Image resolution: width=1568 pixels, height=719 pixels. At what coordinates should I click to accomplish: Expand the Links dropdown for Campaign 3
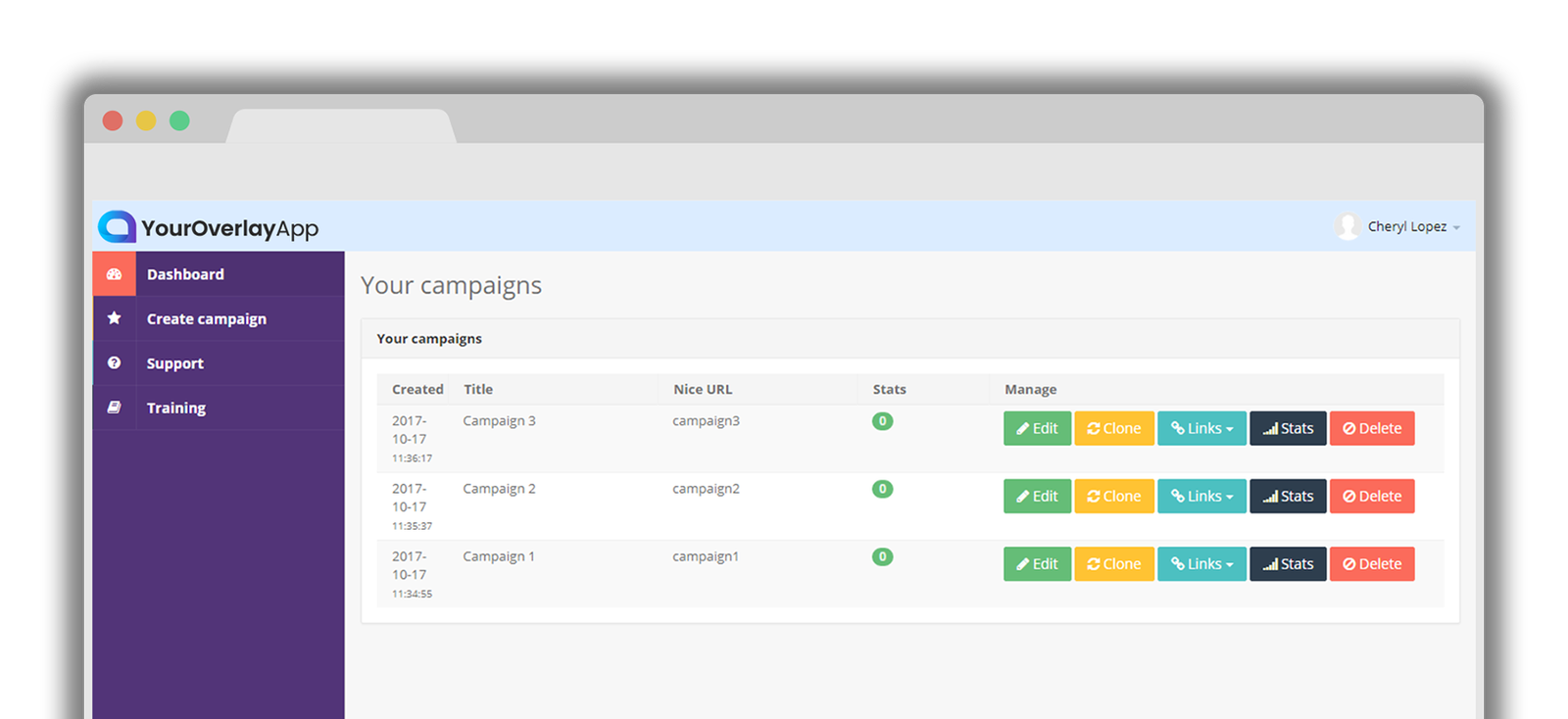[1201, 428]
